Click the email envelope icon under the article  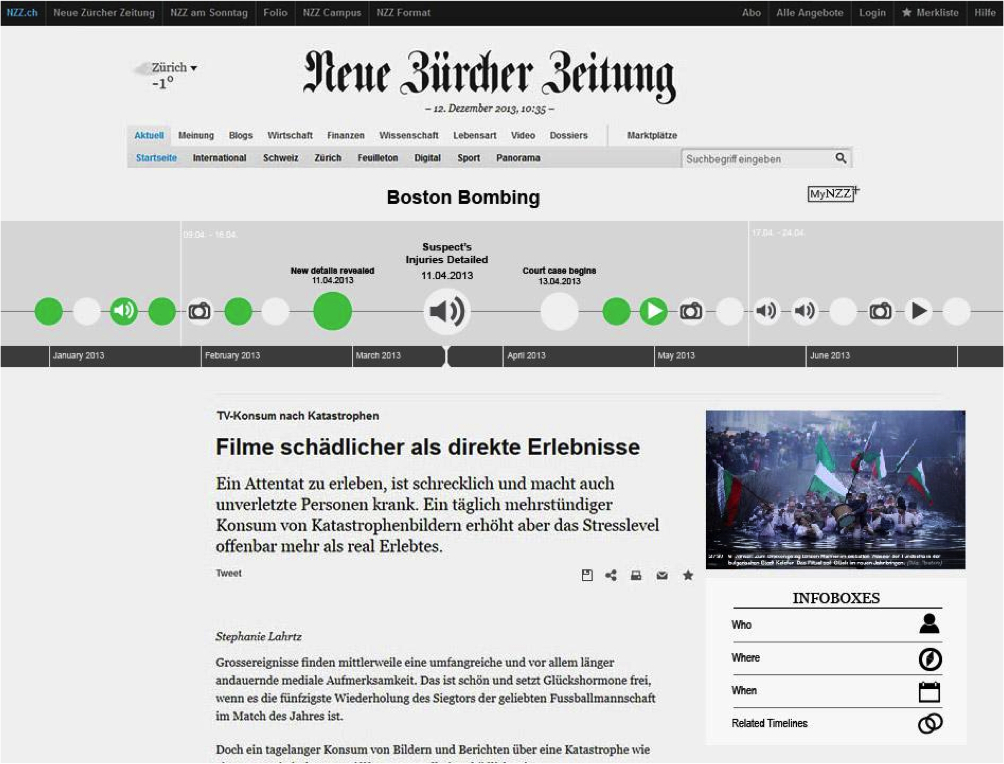point(662,575)
